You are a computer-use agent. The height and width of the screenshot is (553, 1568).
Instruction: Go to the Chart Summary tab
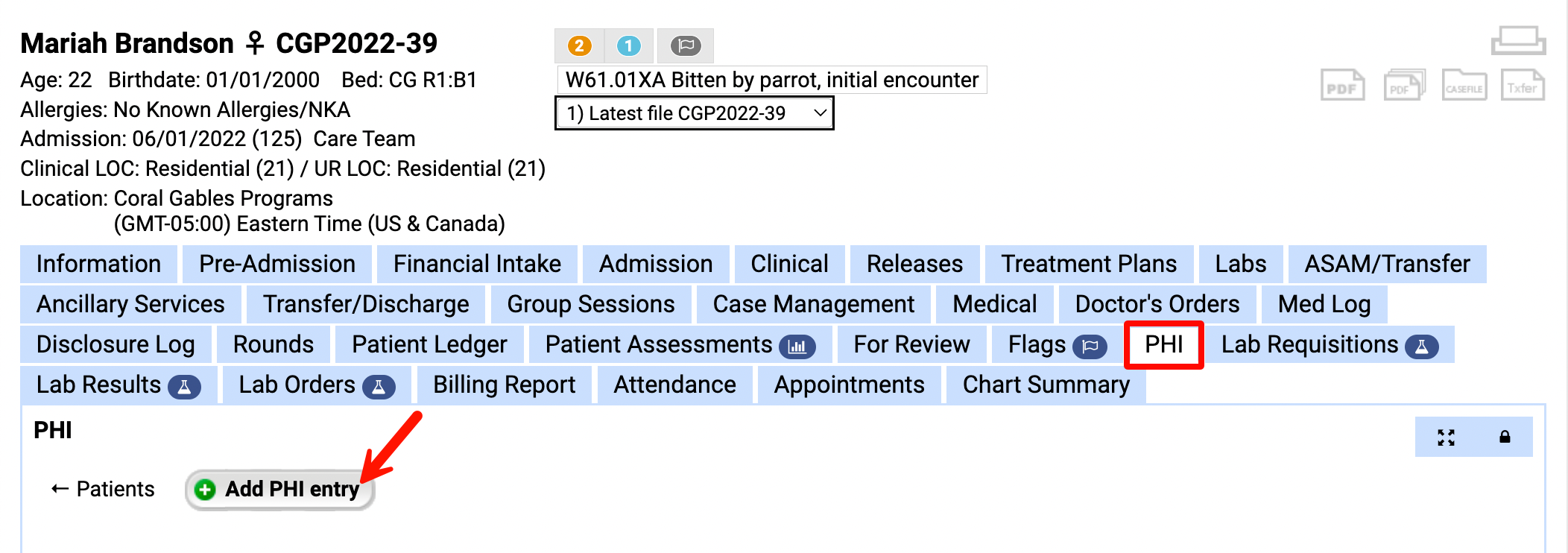pos(1046,385)
